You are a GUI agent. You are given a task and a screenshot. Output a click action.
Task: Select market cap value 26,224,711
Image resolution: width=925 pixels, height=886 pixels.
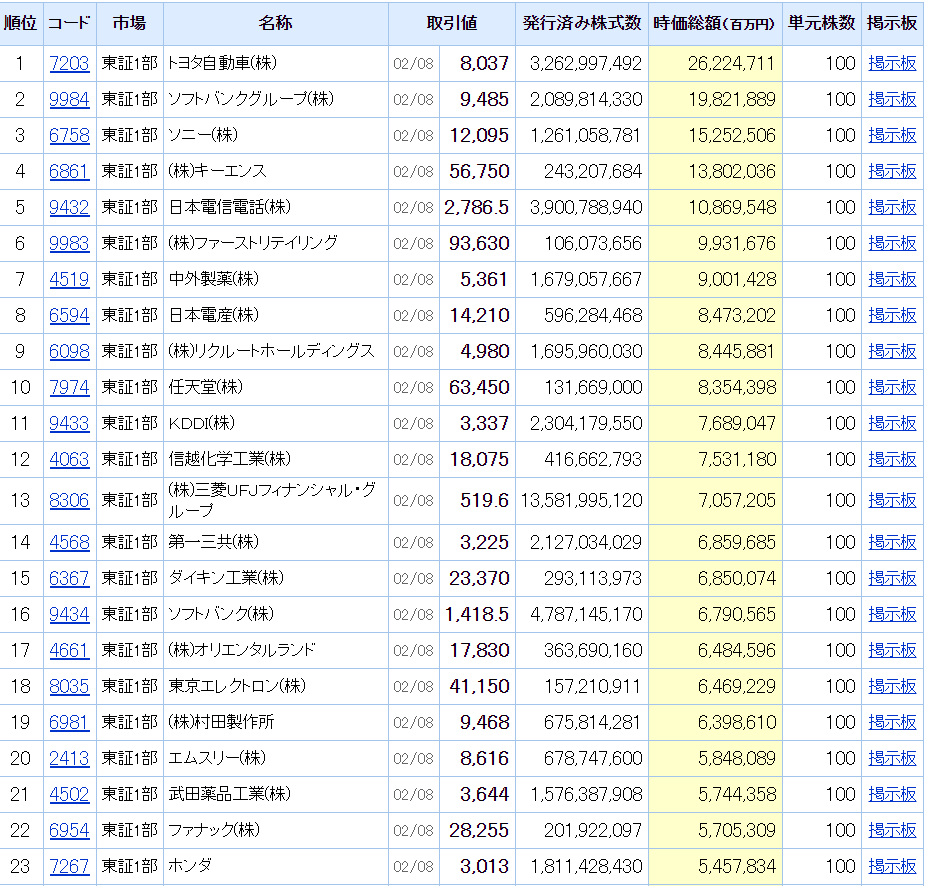coord(731,63)
